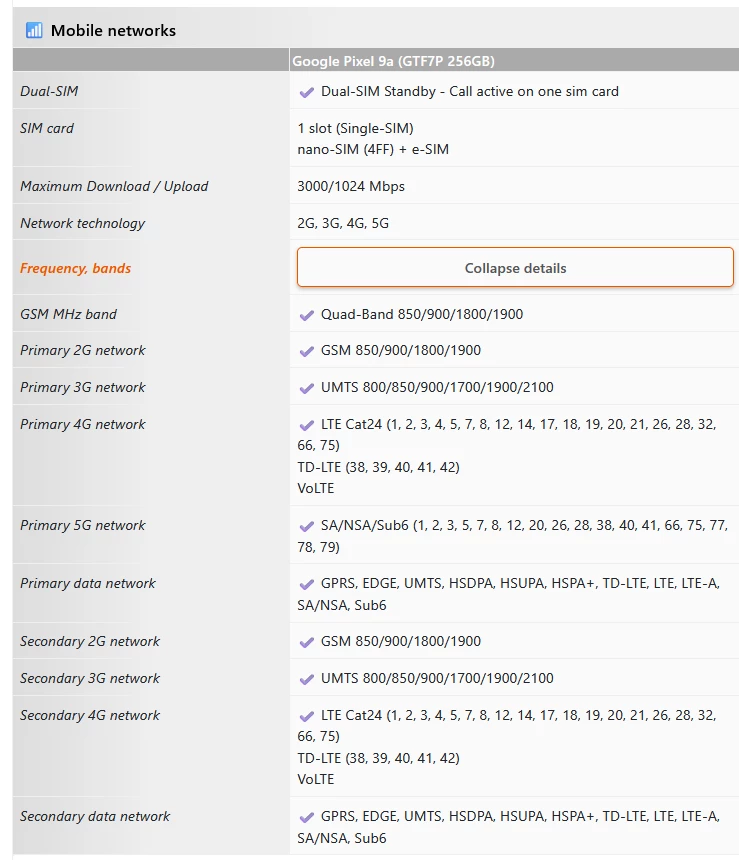
Task: Click the Primary 3G network label
Action: [x=83, y=388]
